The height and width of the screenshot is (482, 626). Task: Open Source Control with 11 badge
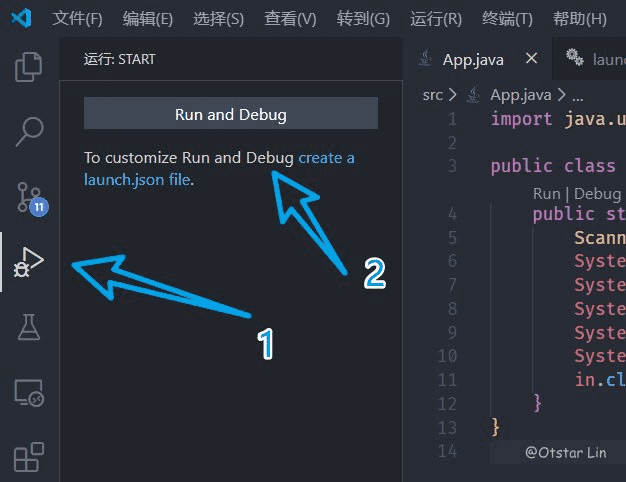(29, 197)
